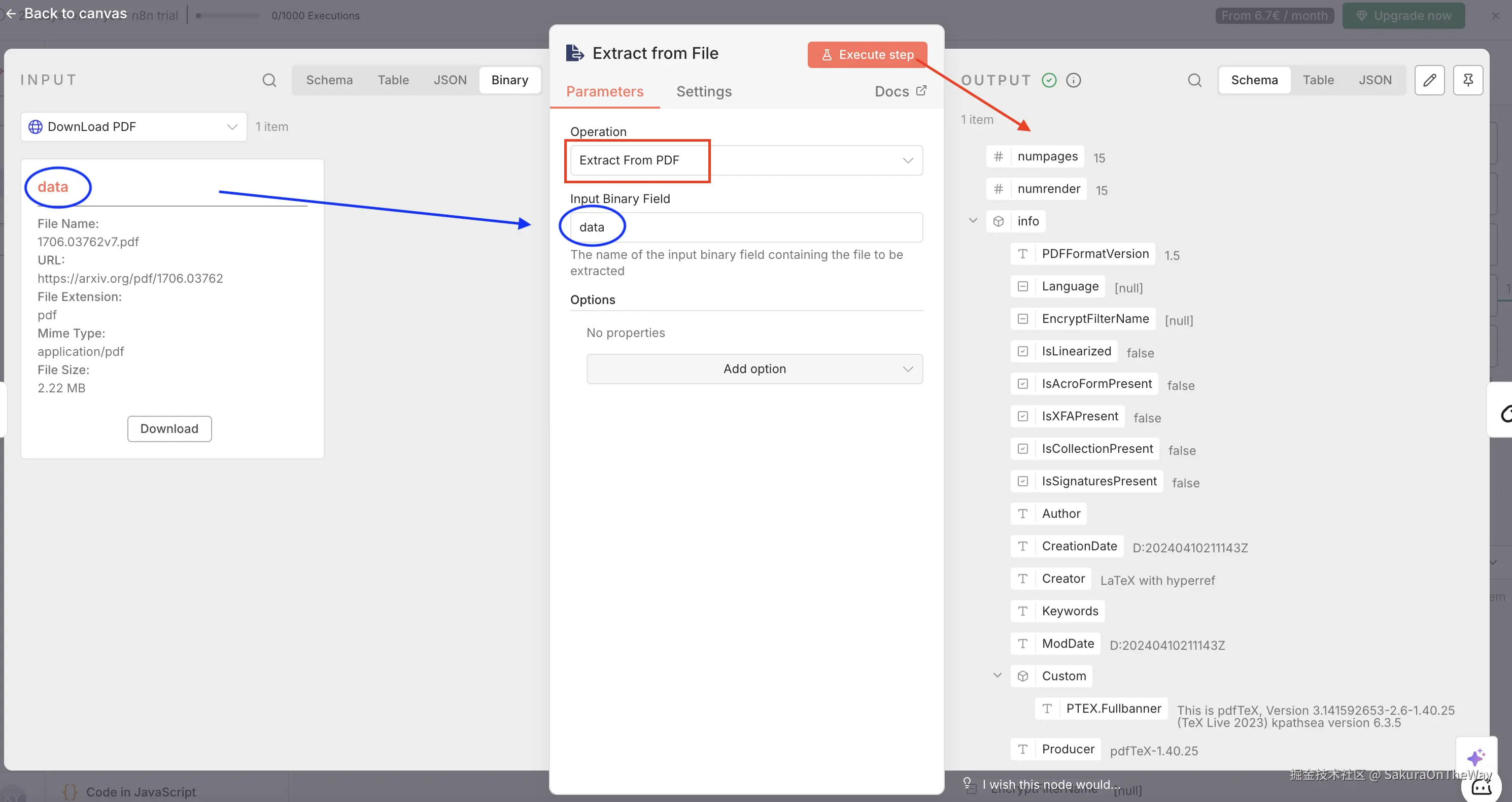The height and width of the screenshot is (802, 1512).
Task: Click the input panel search icon
Action: [x=269, y=80]
